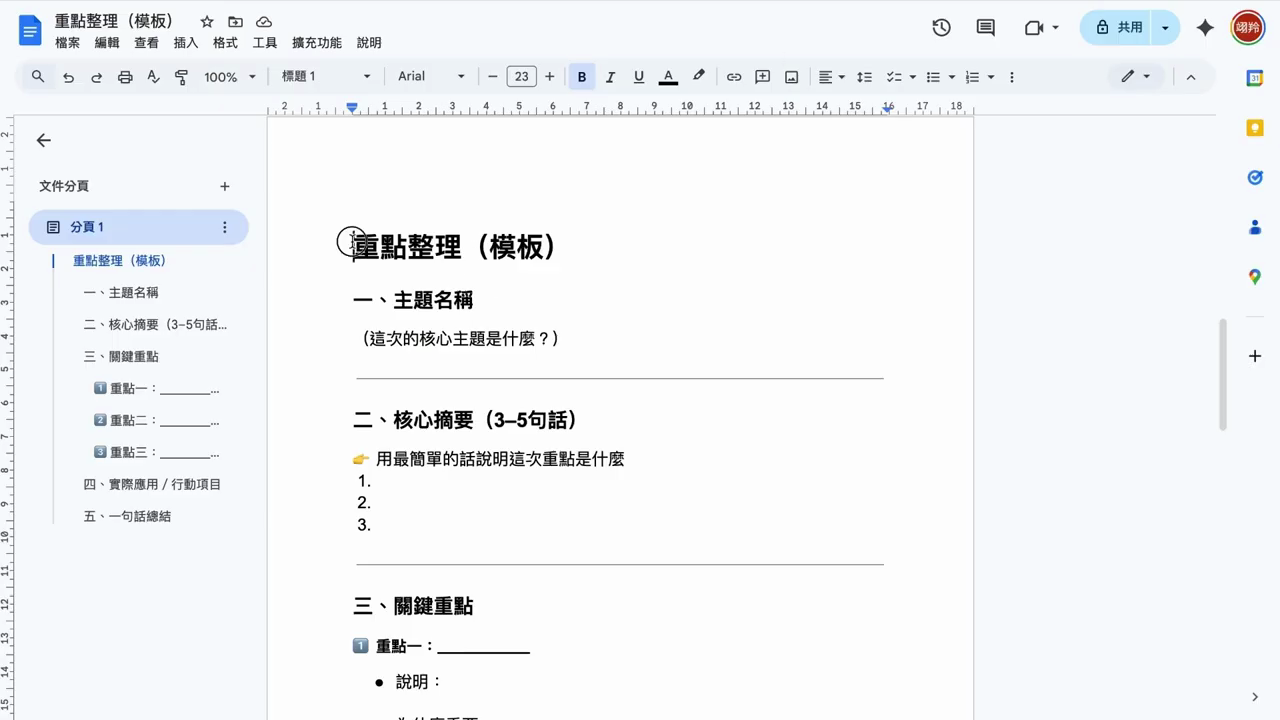Screen dimensions: 1280x720
Task: Add a new document tab
Action: coord(225,186)
